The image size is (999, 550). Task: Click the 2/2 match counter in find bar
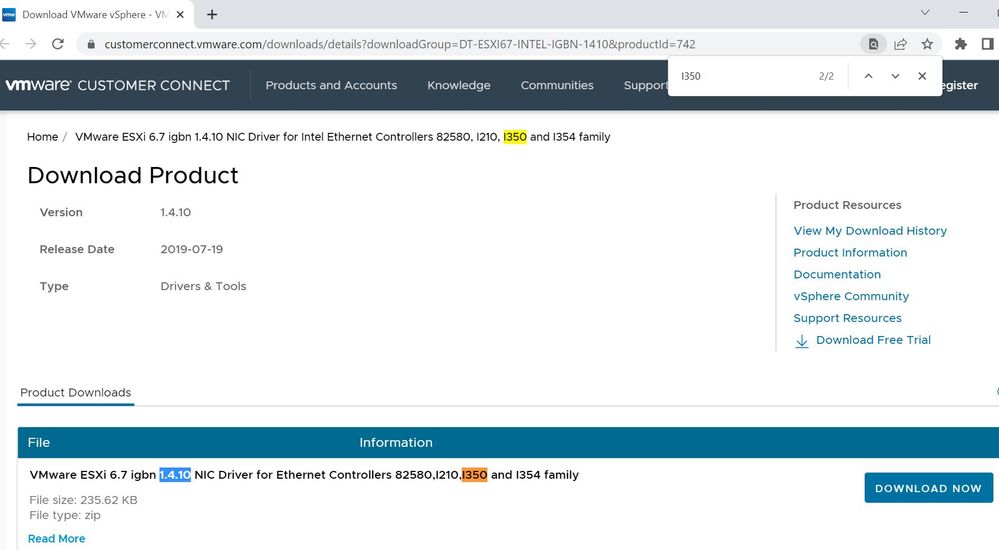pos(826,76)
